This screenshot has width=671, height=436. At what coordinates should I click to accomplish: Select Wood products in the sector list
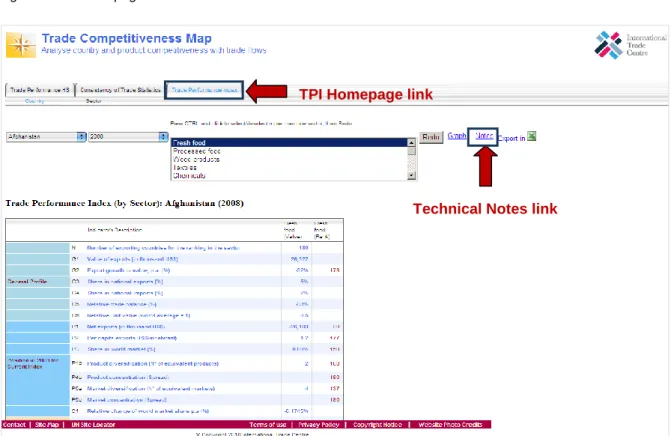click(290, 159)
